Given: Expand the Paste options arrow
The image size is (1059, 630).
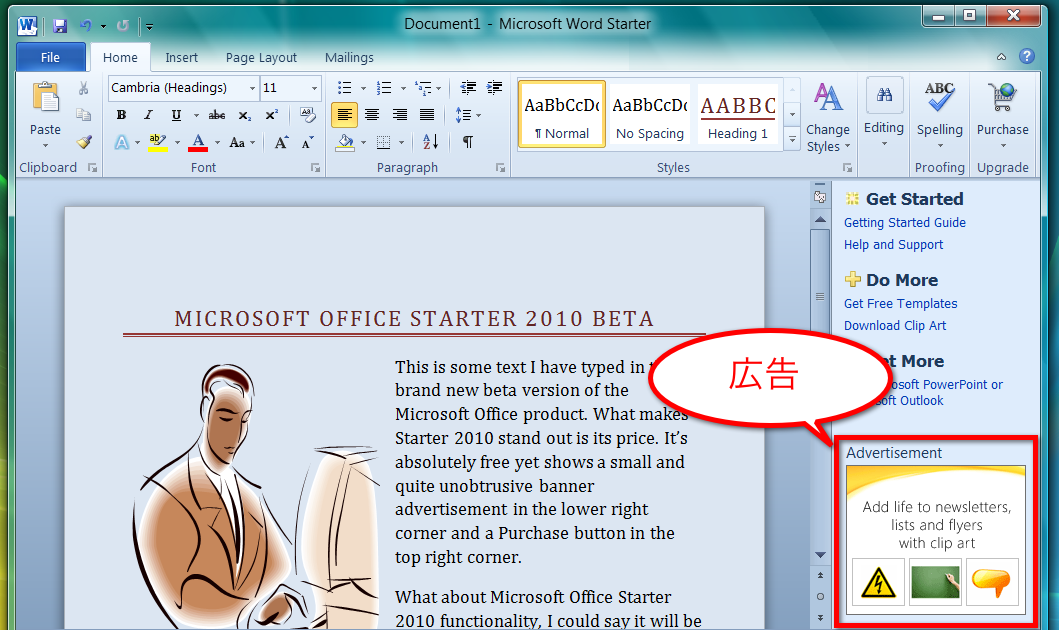Looking at the screenshot, I should click(x=45, y=146).
